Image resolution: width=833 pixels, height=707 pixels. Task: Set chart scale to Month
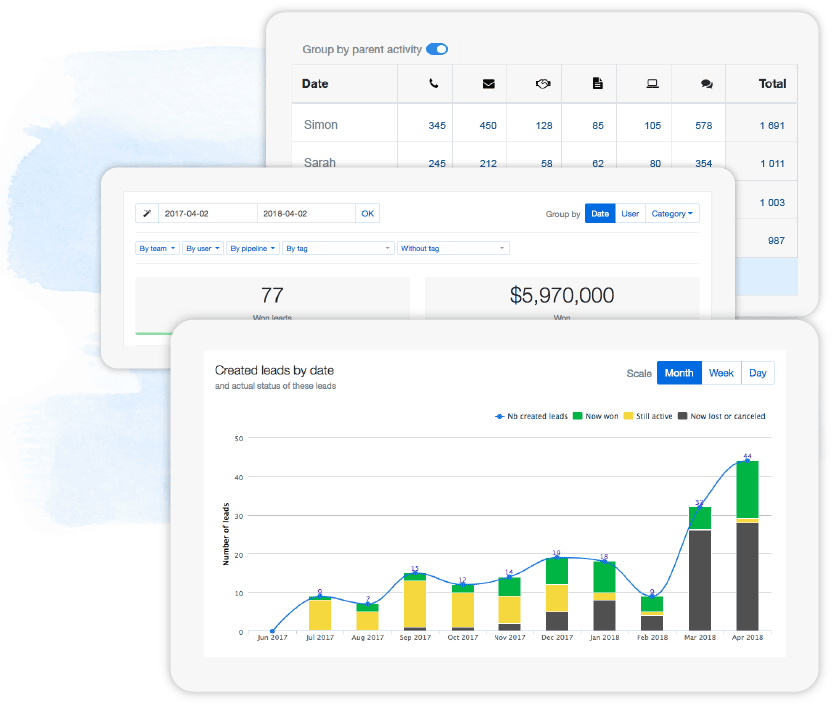pyautogui.click(x=679, y=373)
